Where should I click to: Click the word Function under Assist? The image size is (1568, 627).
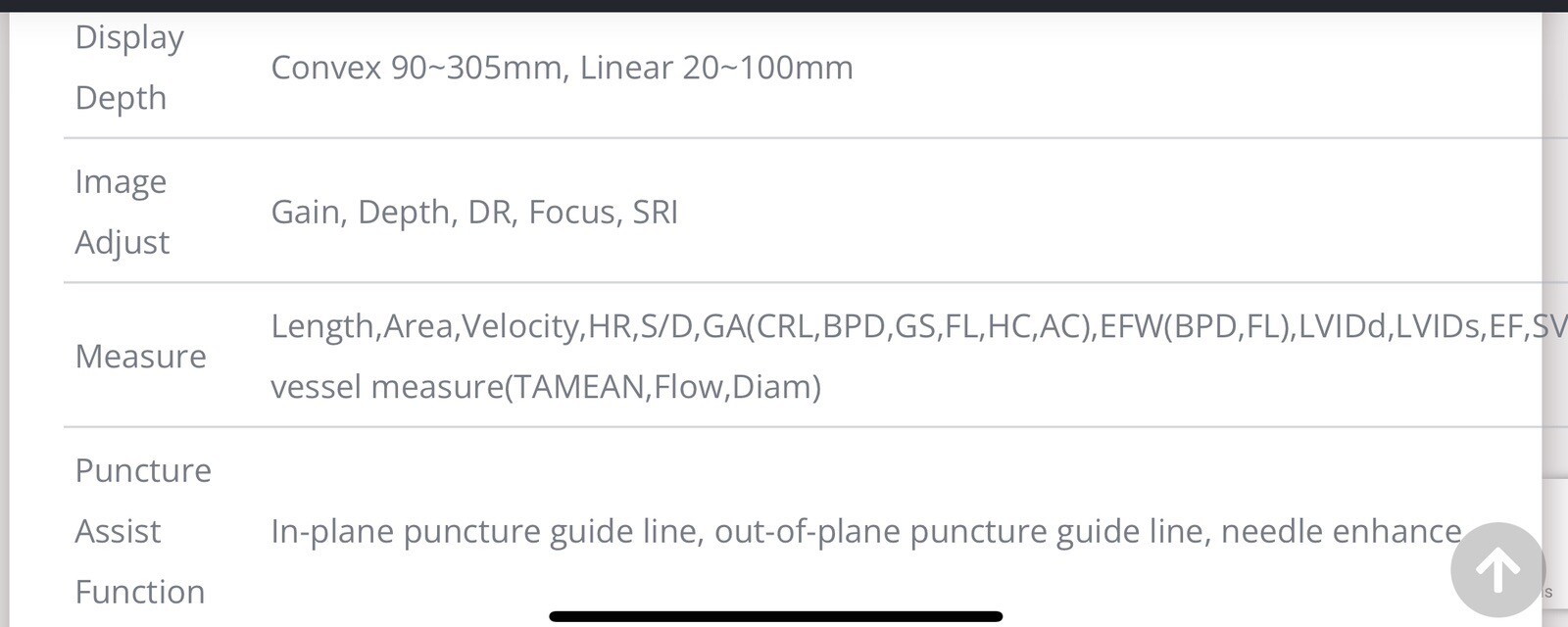tap(140, 592)
